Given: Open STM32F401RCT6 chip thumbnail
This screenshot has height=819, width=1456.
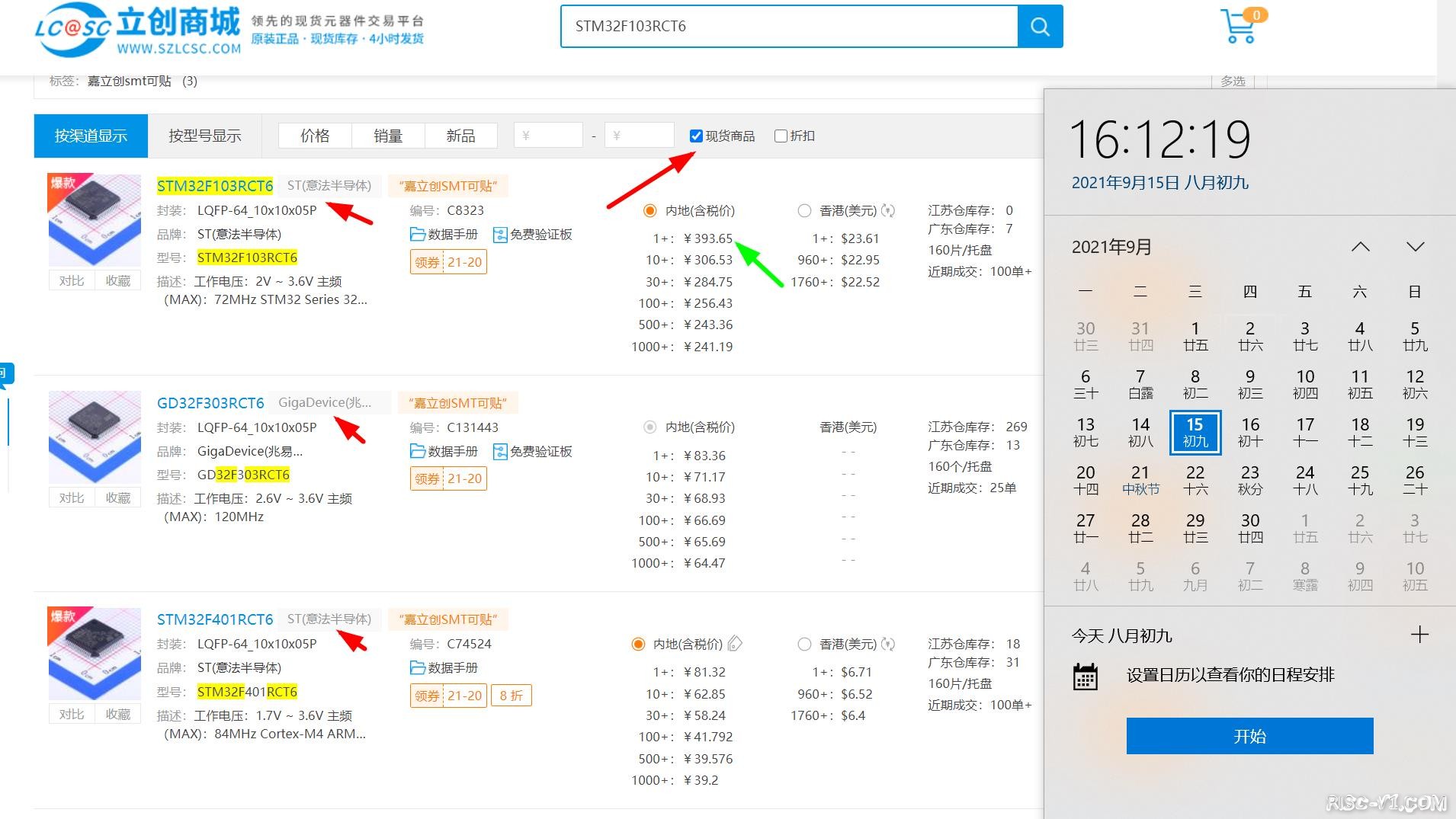Looking at the screenshot, I should 95,654.
